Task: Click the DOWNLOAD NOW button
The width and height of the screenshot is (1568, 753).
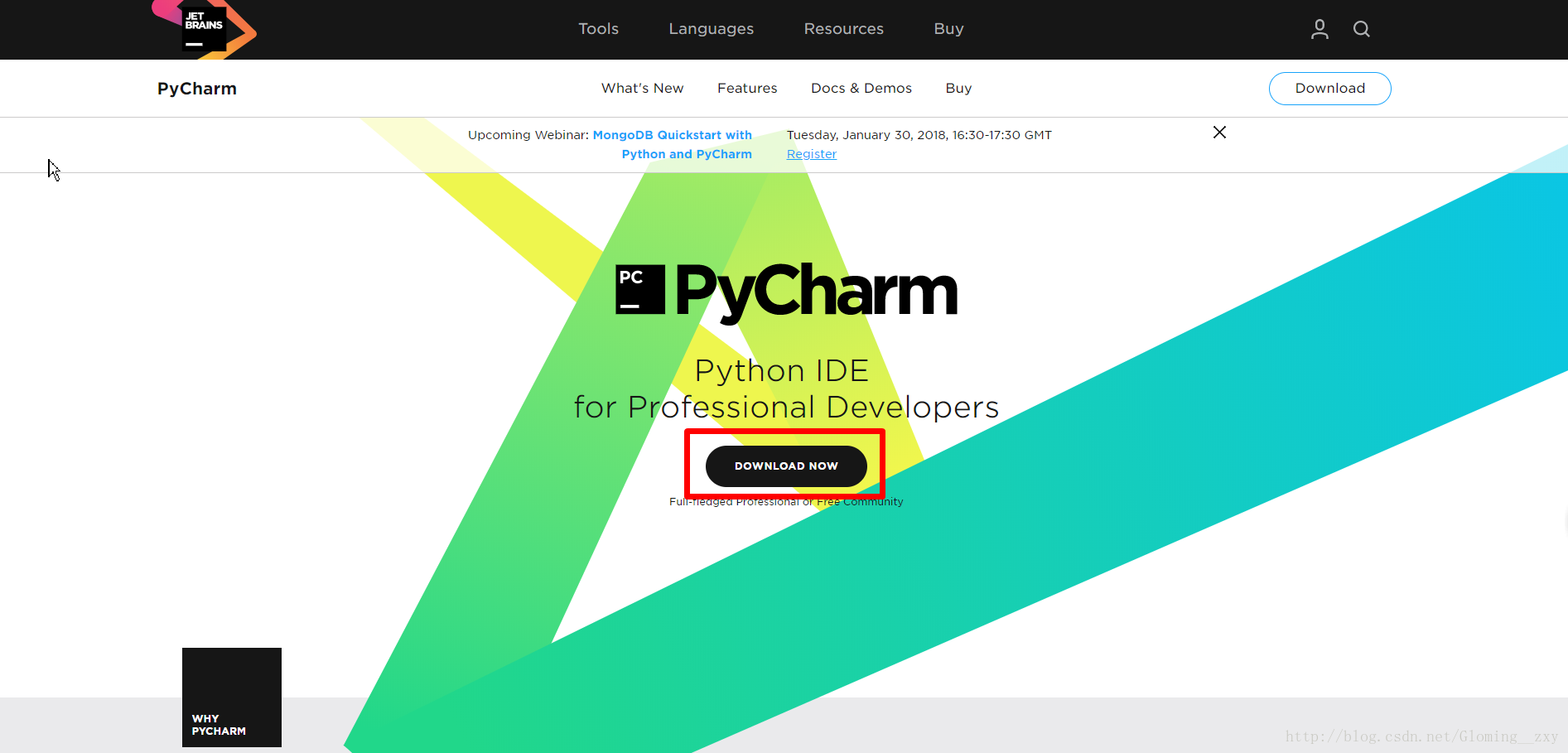Action: 786,466
